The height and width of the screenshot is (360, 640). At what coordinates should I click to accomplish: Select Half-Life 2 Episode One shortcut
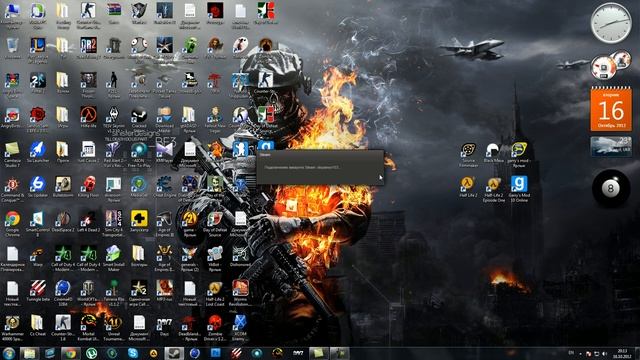(493, 186)
